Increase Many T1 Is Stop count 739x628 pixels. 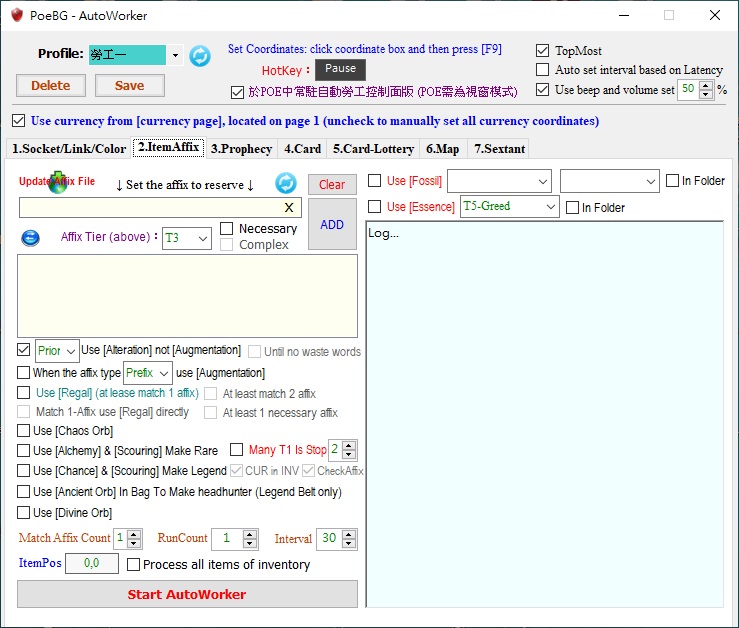pyautogui.click(x=349, y=446)
